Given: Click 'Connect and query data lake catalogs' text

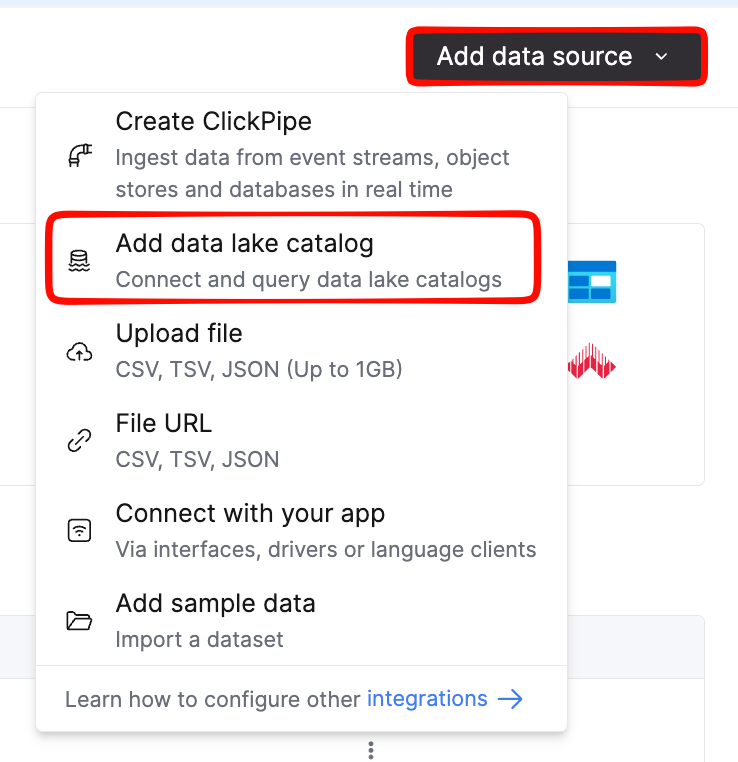Looking at the screenshot, I should [309, 279].
